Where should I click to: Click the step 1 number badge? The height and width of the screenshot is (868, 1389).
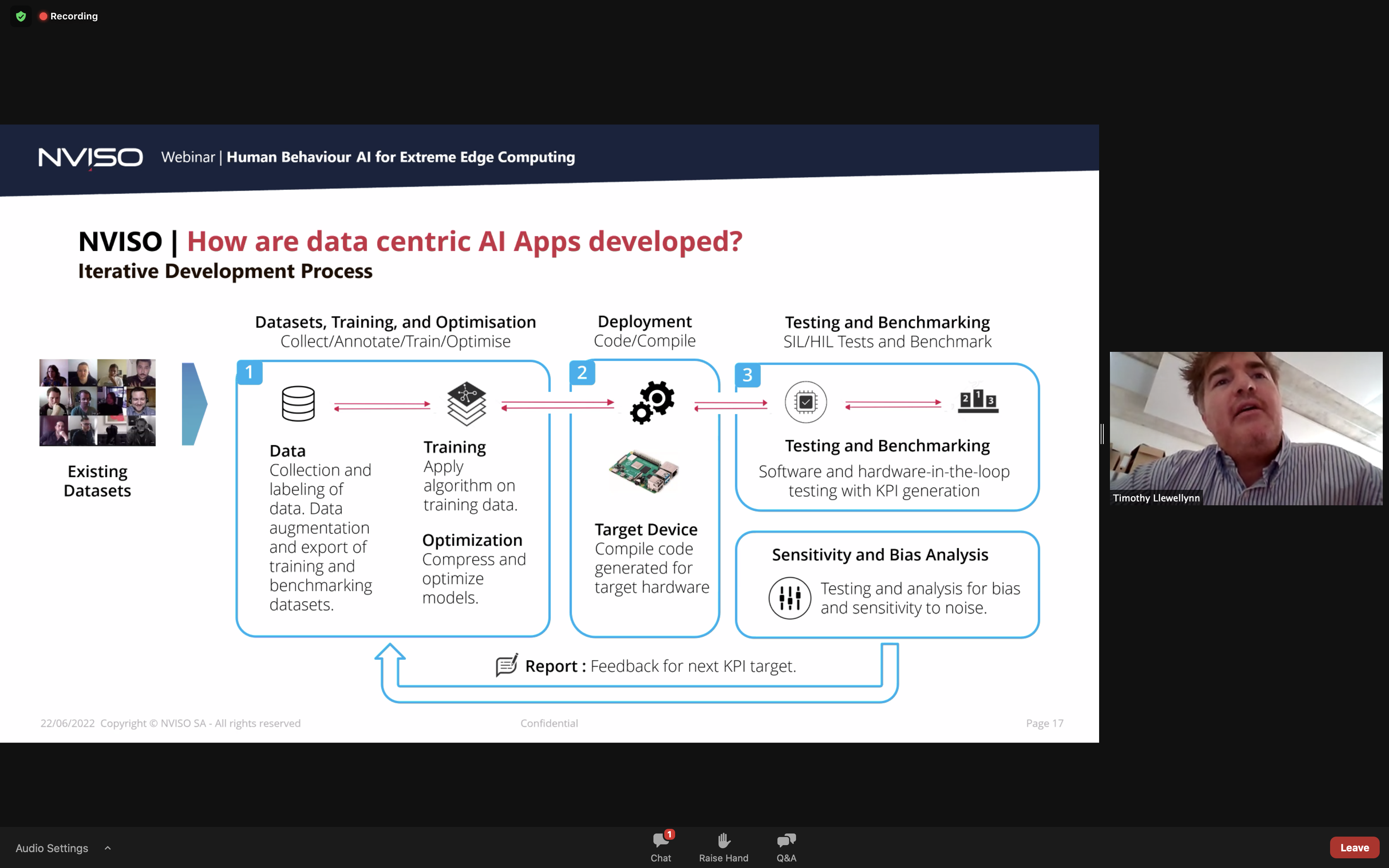pos(249,372)
